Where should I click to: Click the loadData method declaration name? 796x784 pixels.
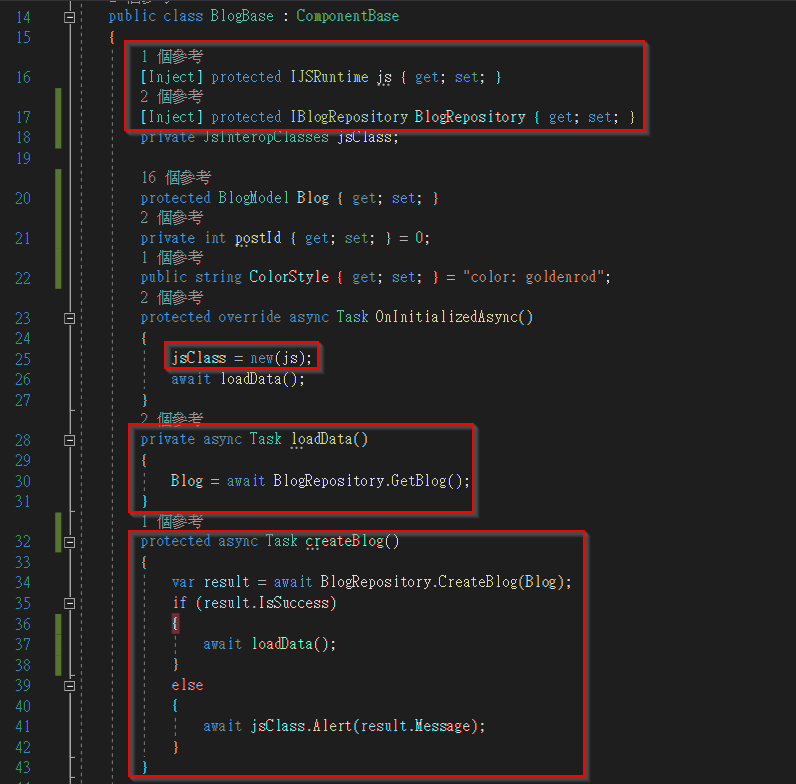point(322,439)
